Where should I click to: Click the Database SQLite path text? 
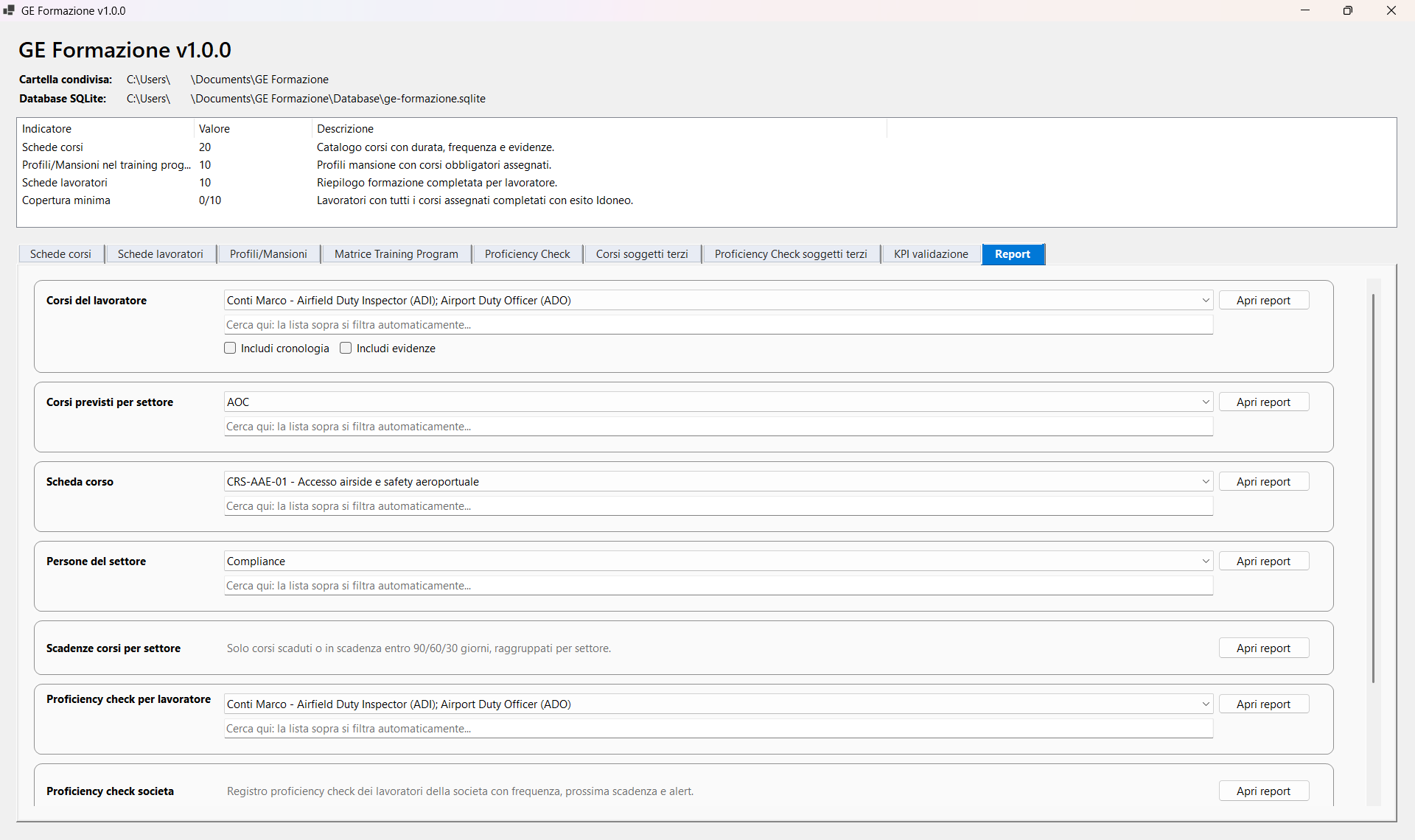(306, 99)
